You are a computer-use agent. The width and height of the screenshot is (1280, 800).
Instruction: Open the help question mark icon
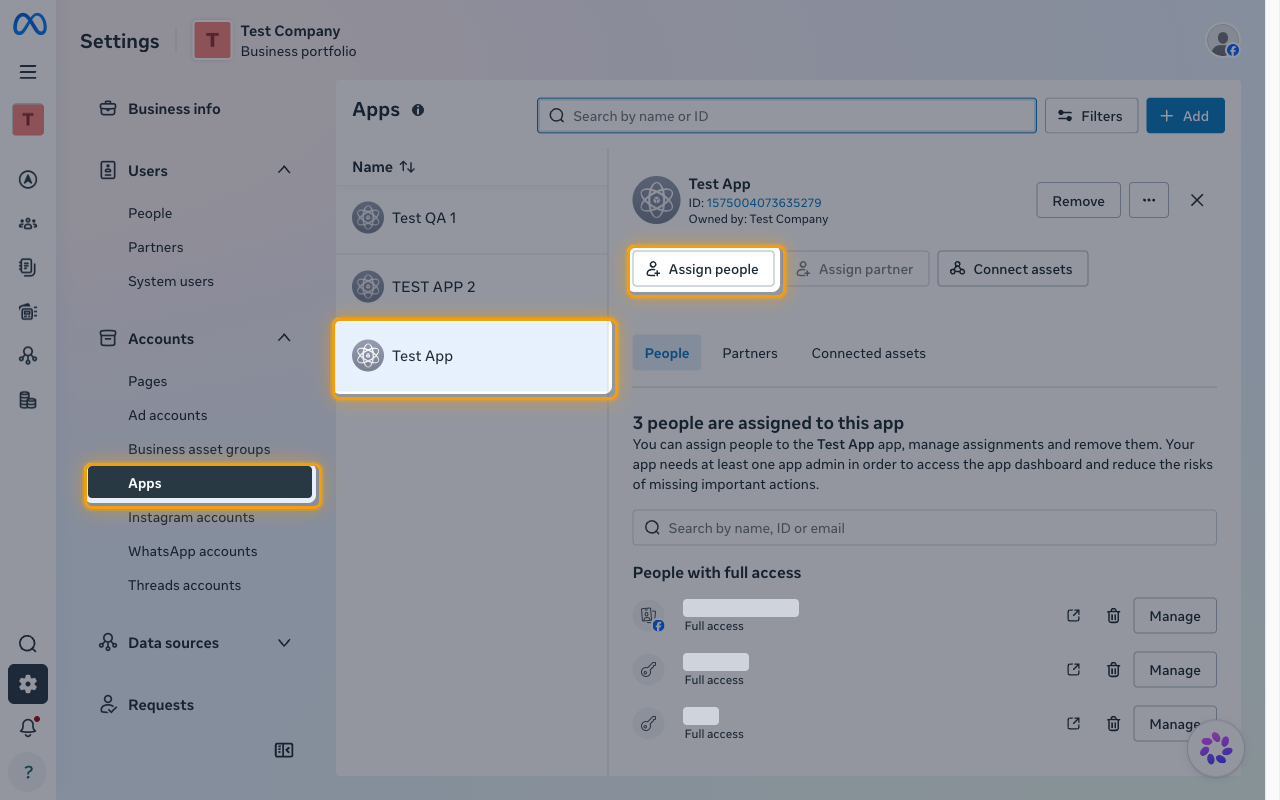[28, 772]
